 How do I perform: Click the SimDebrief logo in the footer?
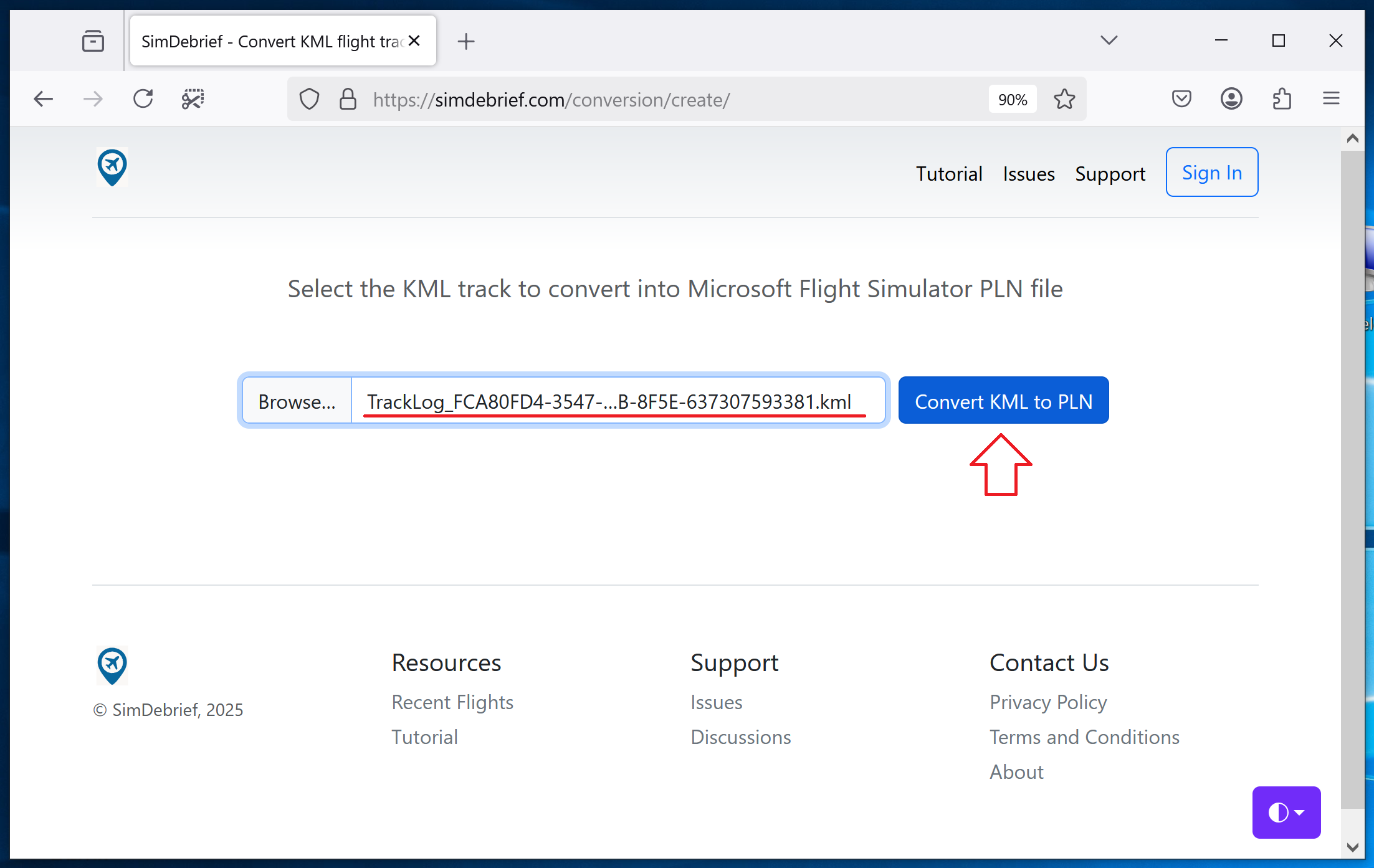(112, 666)
